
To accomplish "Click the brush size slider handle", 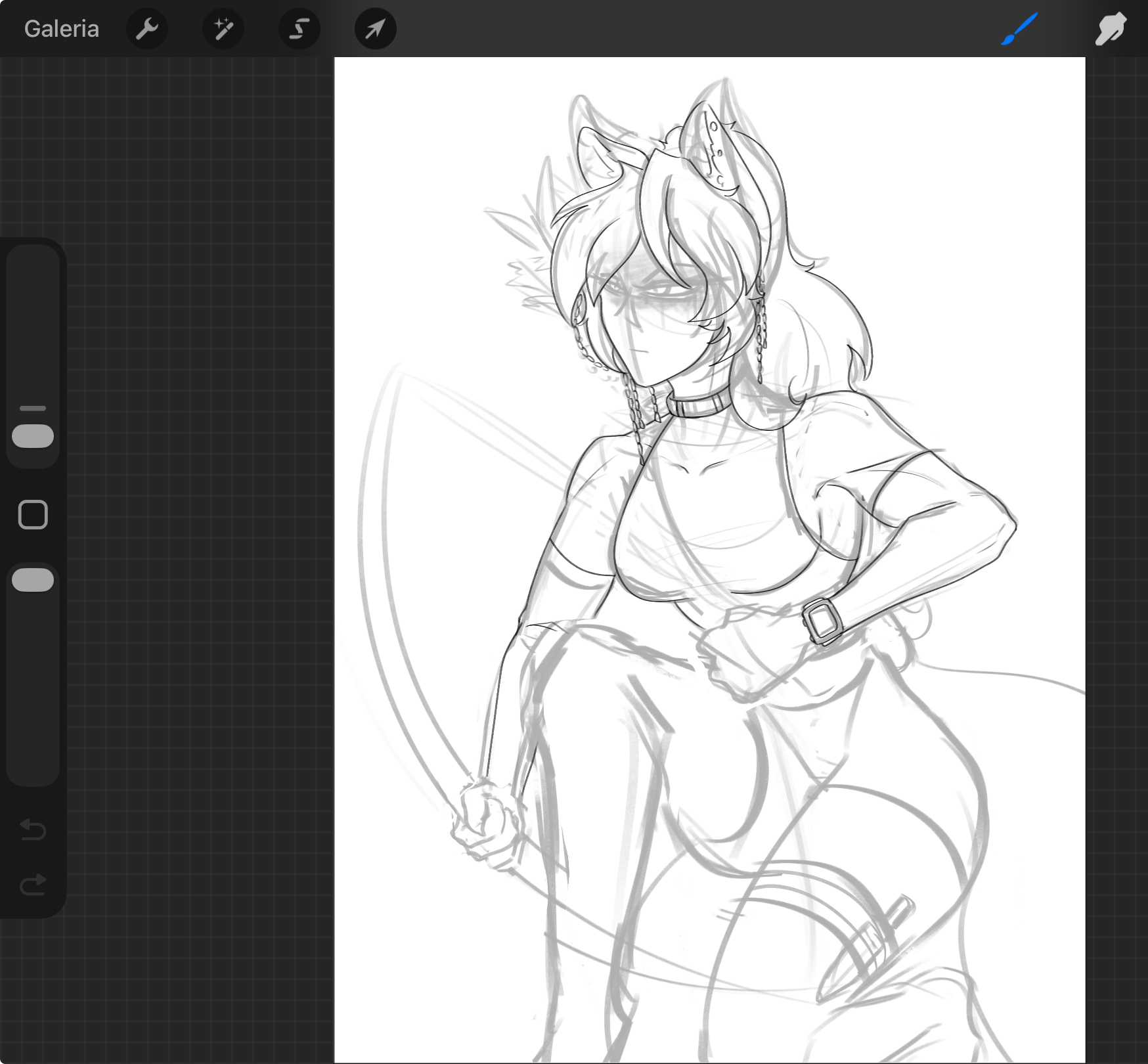I will tap(33, 436).
